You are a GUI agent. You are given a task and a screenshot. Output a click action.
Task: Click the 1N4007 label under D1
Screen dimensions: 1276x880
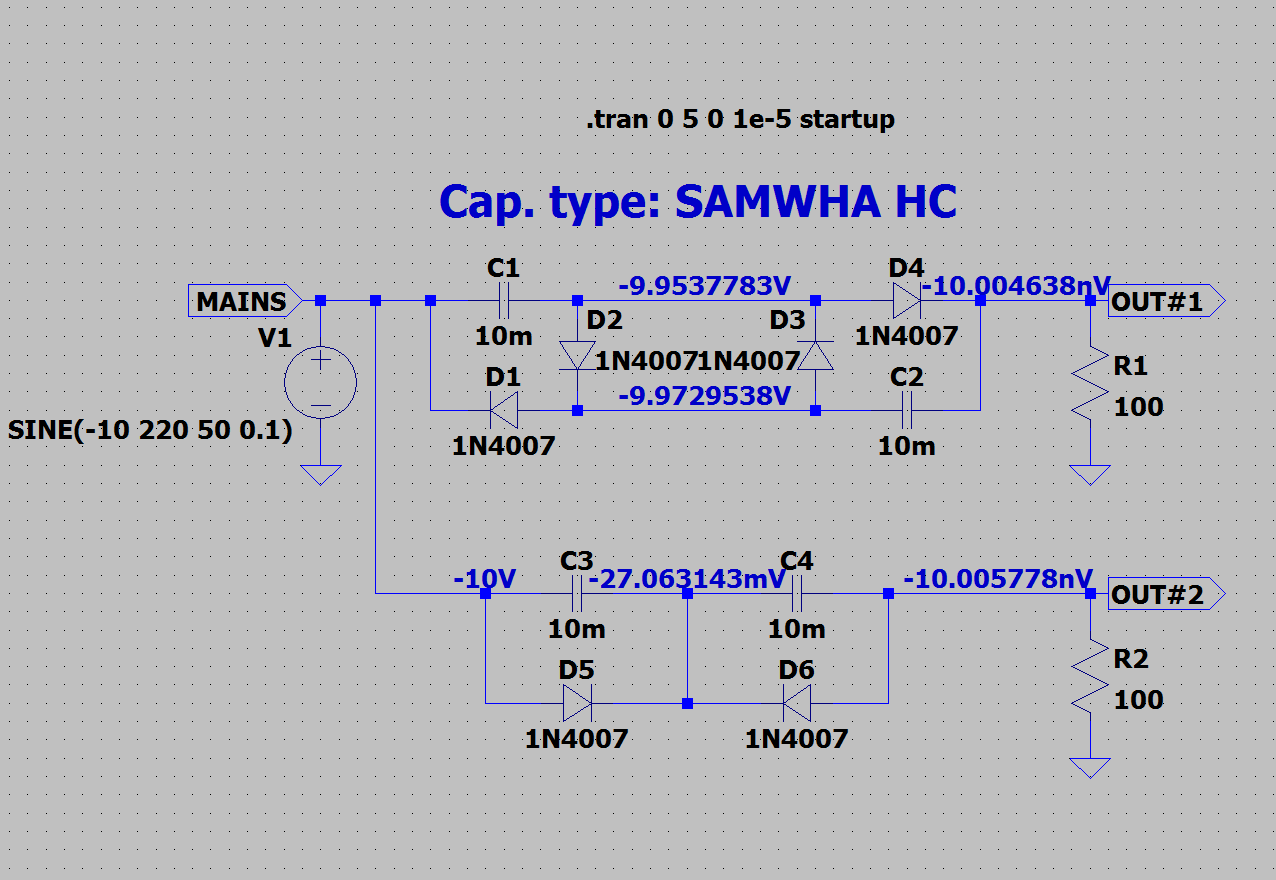(x=504, y=446)
